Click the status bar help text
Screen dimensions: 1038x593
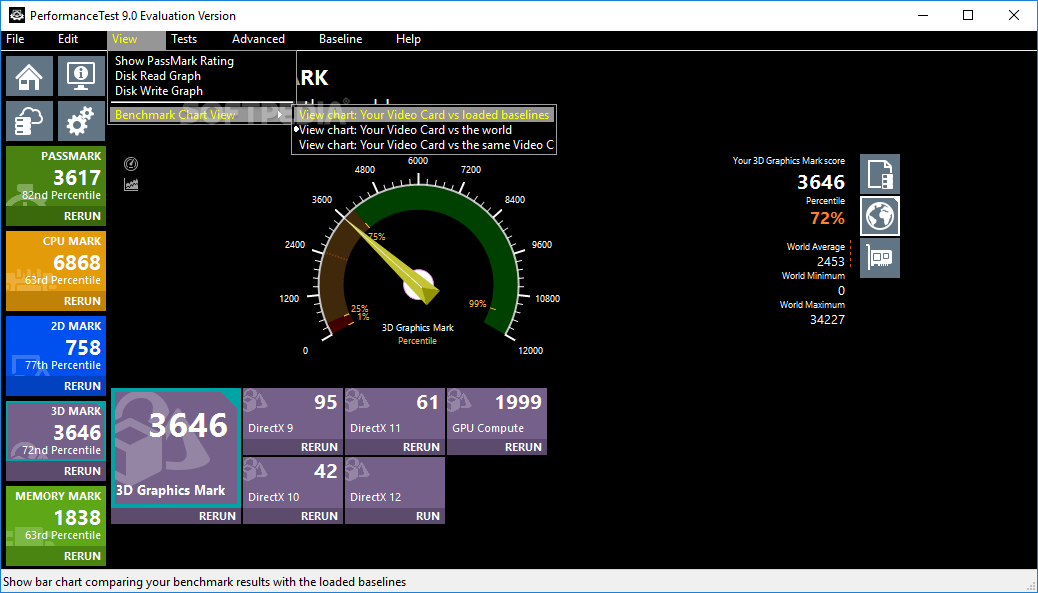(x=205, y=582)
